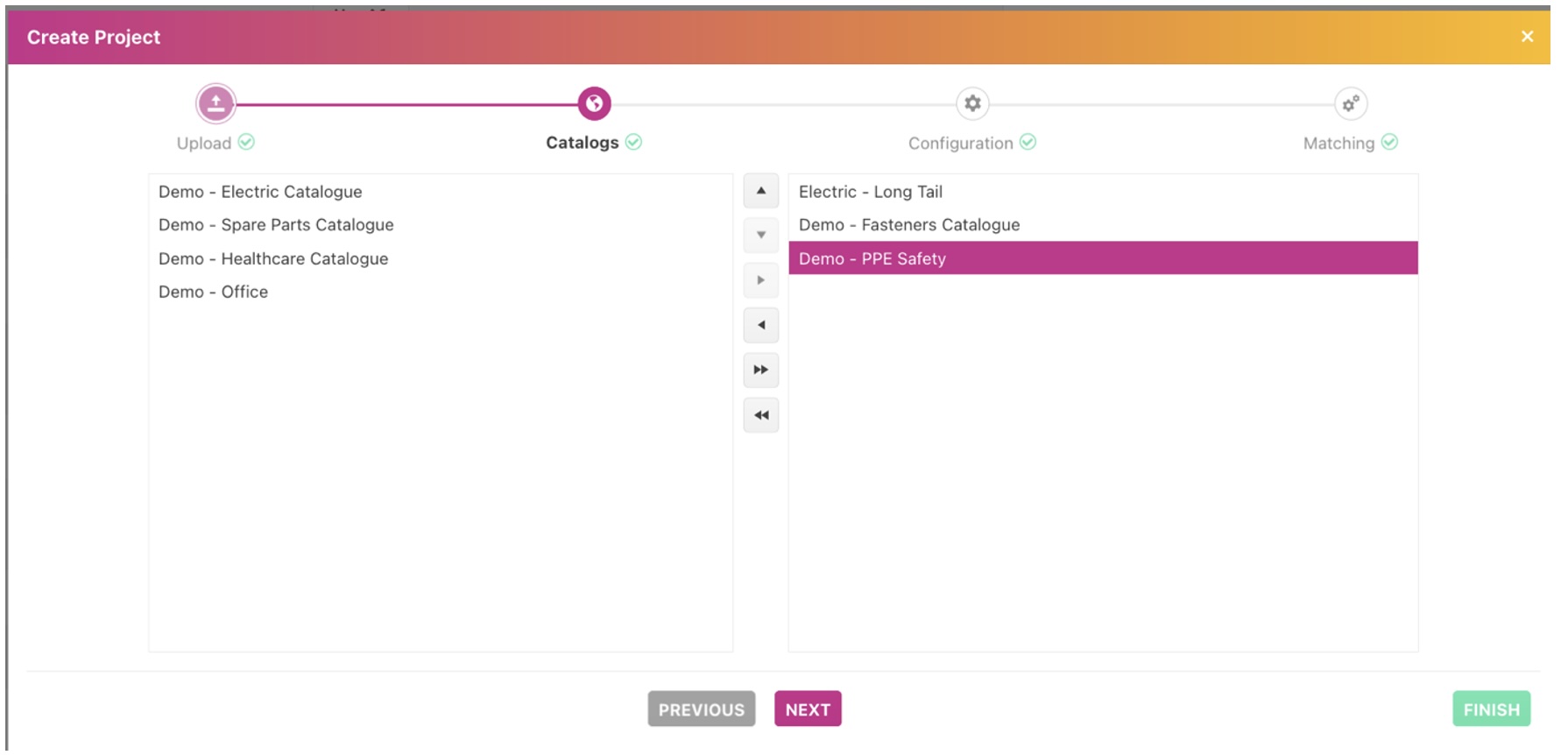
Task: Click the green checkmark beside Upload
Action: [x=246, y=142]
